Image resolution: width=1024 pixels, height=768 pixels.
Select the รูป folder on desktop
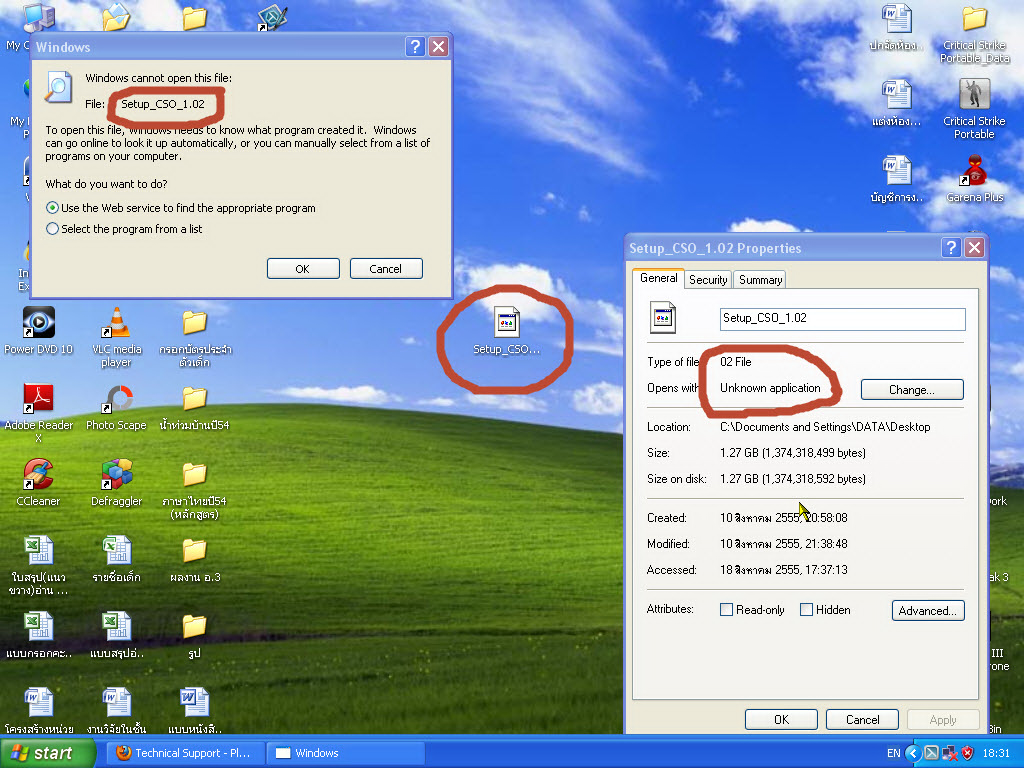[x=195, y=626]
